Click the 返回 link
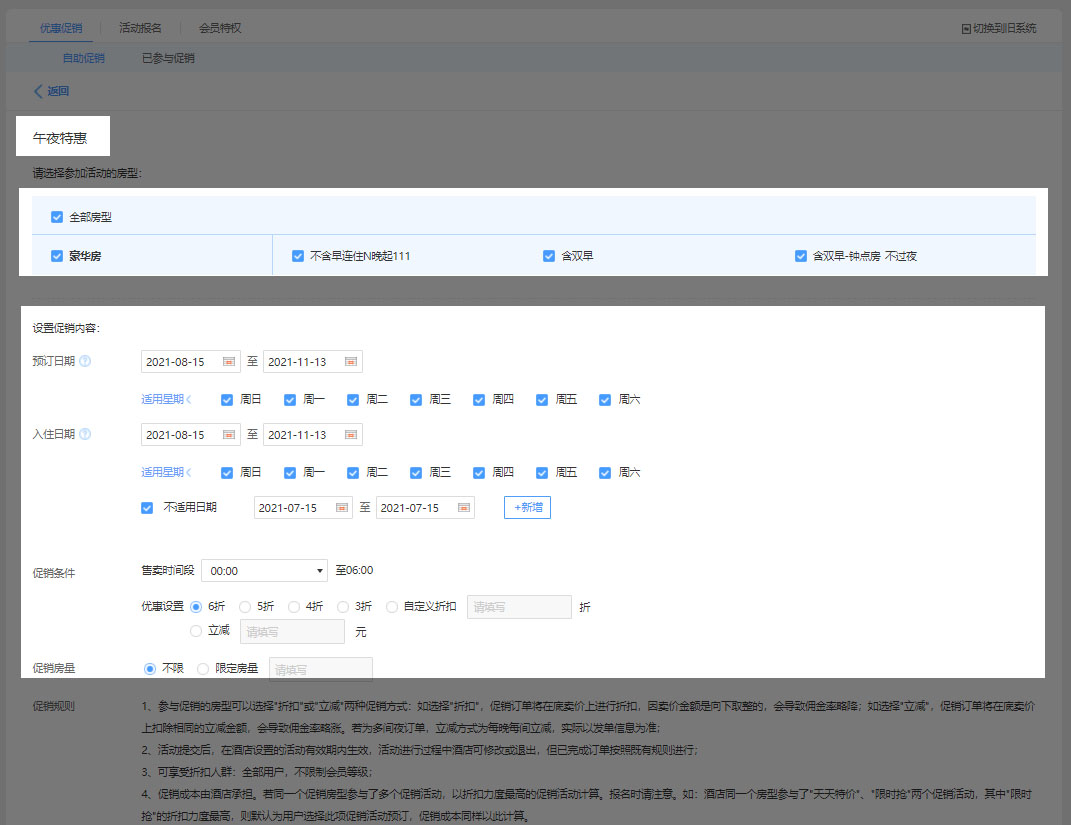The image size is (1071, 825). pos(58,91)
